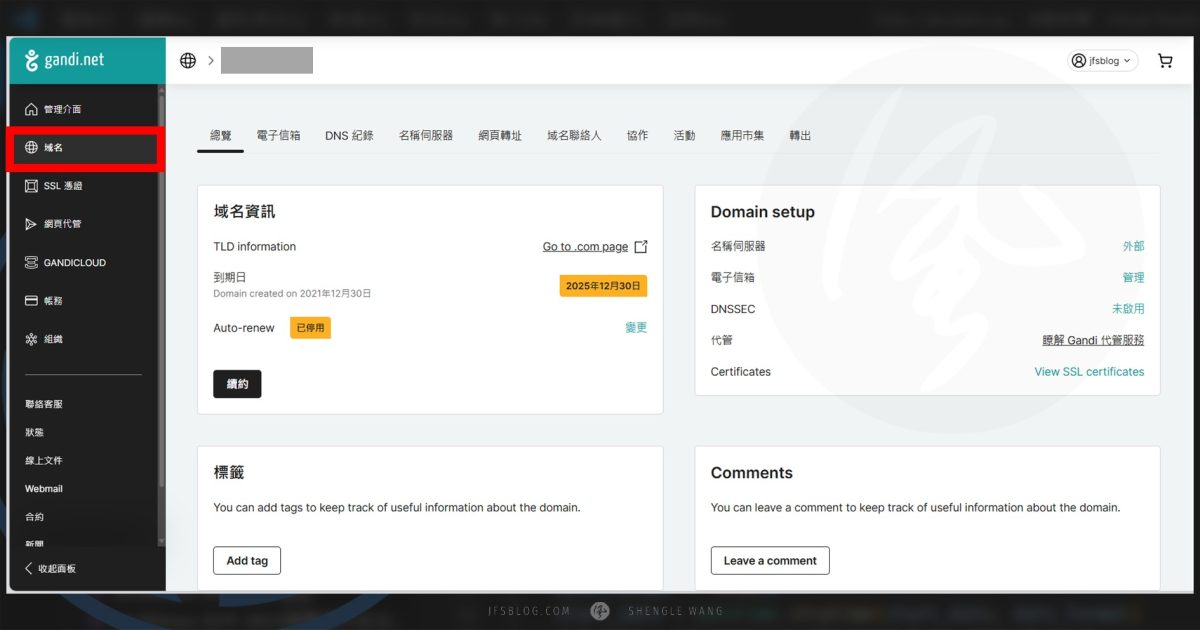Click external link icon beside Go to .com page
The image size is (1200, 630).
click(641, 247)
